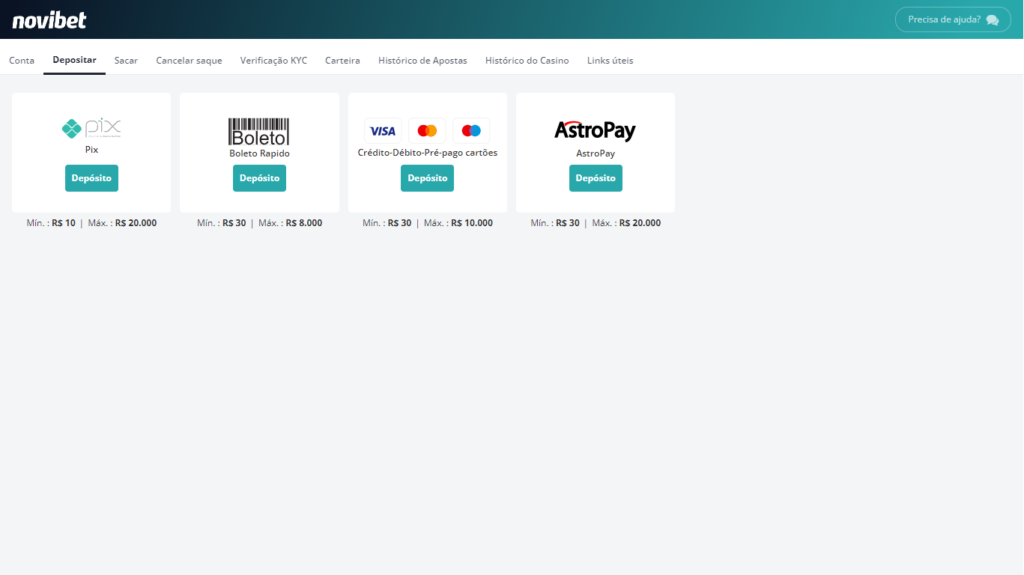
Task: Click the card payment Depósito button
Action: click(x=427, y=178)
